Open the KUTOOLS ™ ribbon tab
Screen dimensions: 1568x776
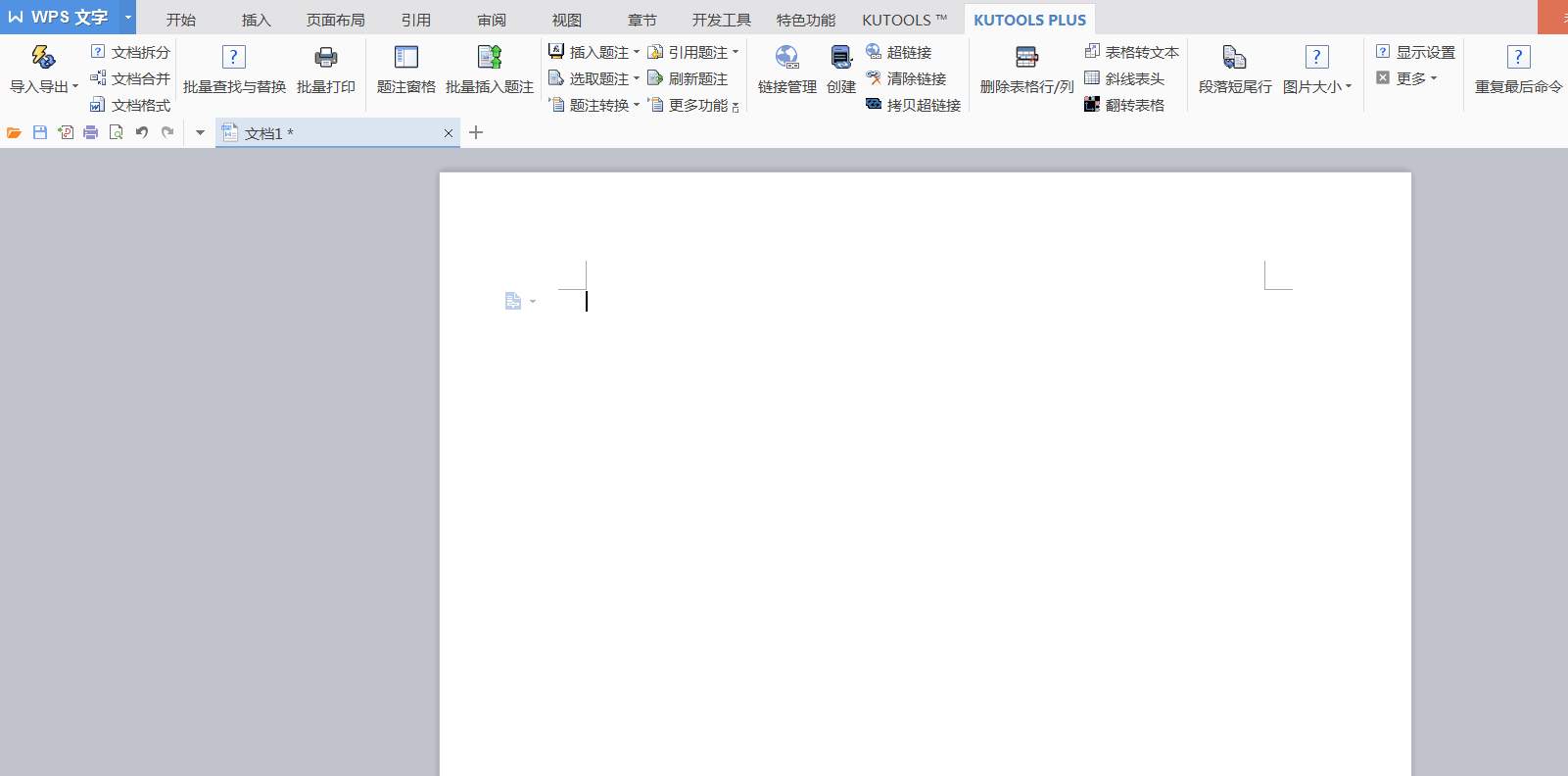click(904, 20)
